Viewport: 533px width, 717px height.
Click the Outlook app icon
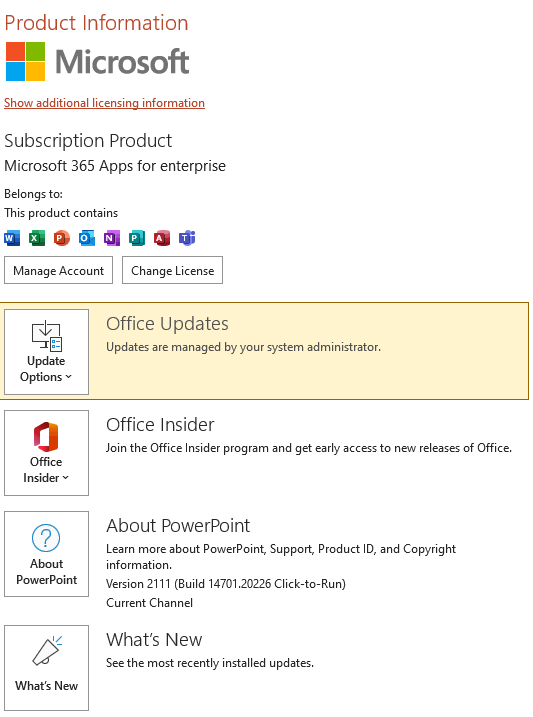coord(87,238)
